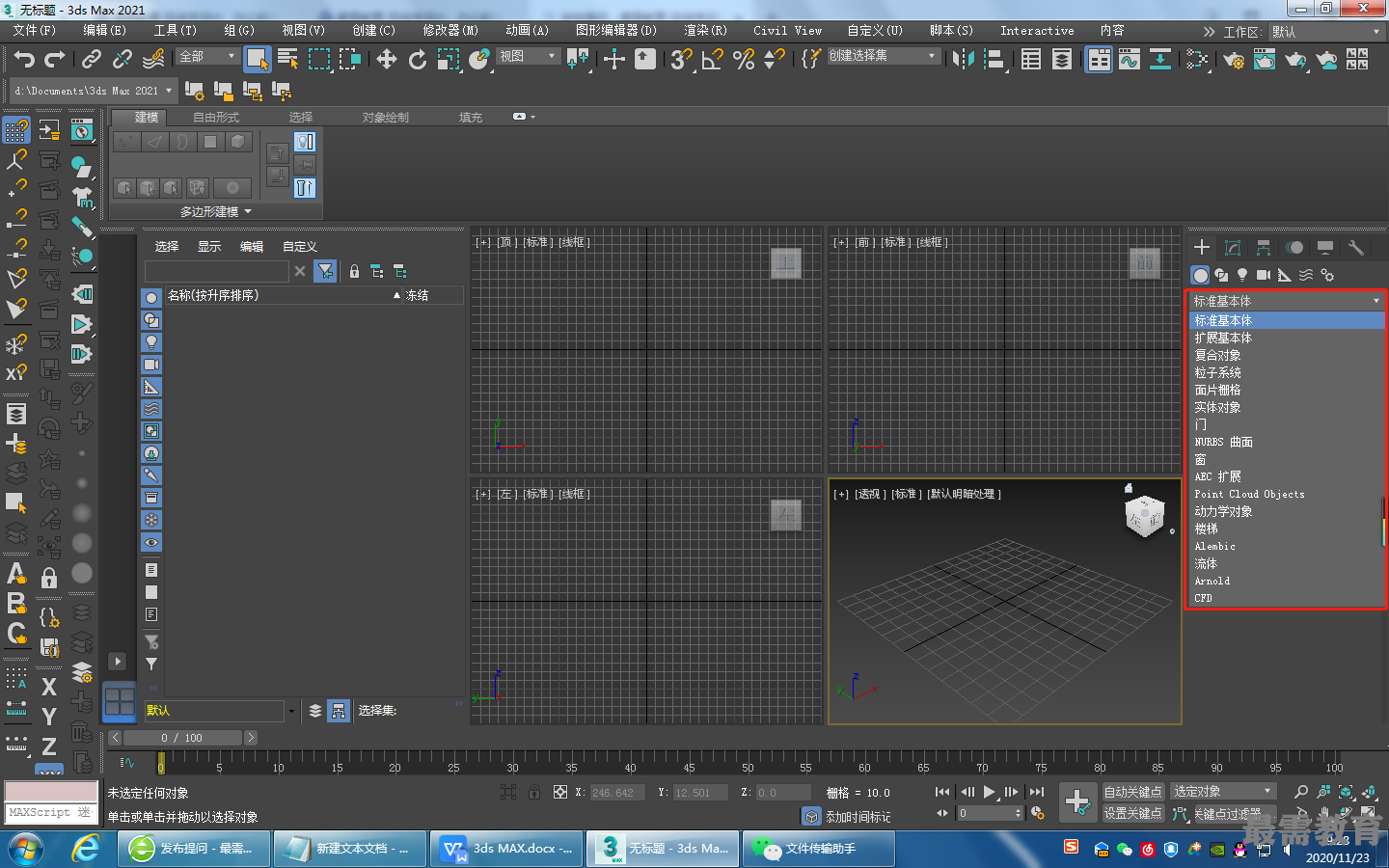1389x868 pixels.
Task: Open the project path d:\Documents\3ds Max 2021 dropdown
Action: 93,91
